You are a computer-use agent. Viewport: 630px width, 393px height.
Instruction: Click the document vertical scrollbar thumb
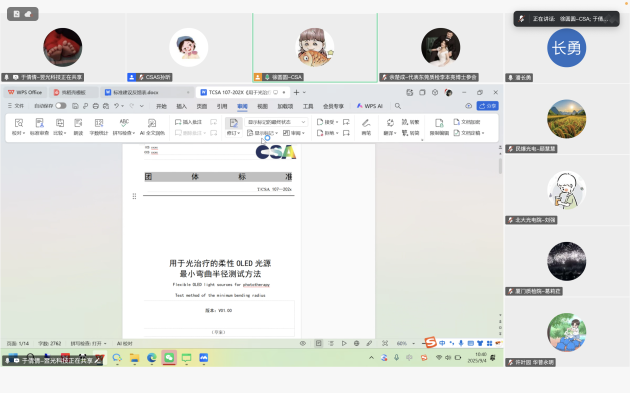coord(500,166)
